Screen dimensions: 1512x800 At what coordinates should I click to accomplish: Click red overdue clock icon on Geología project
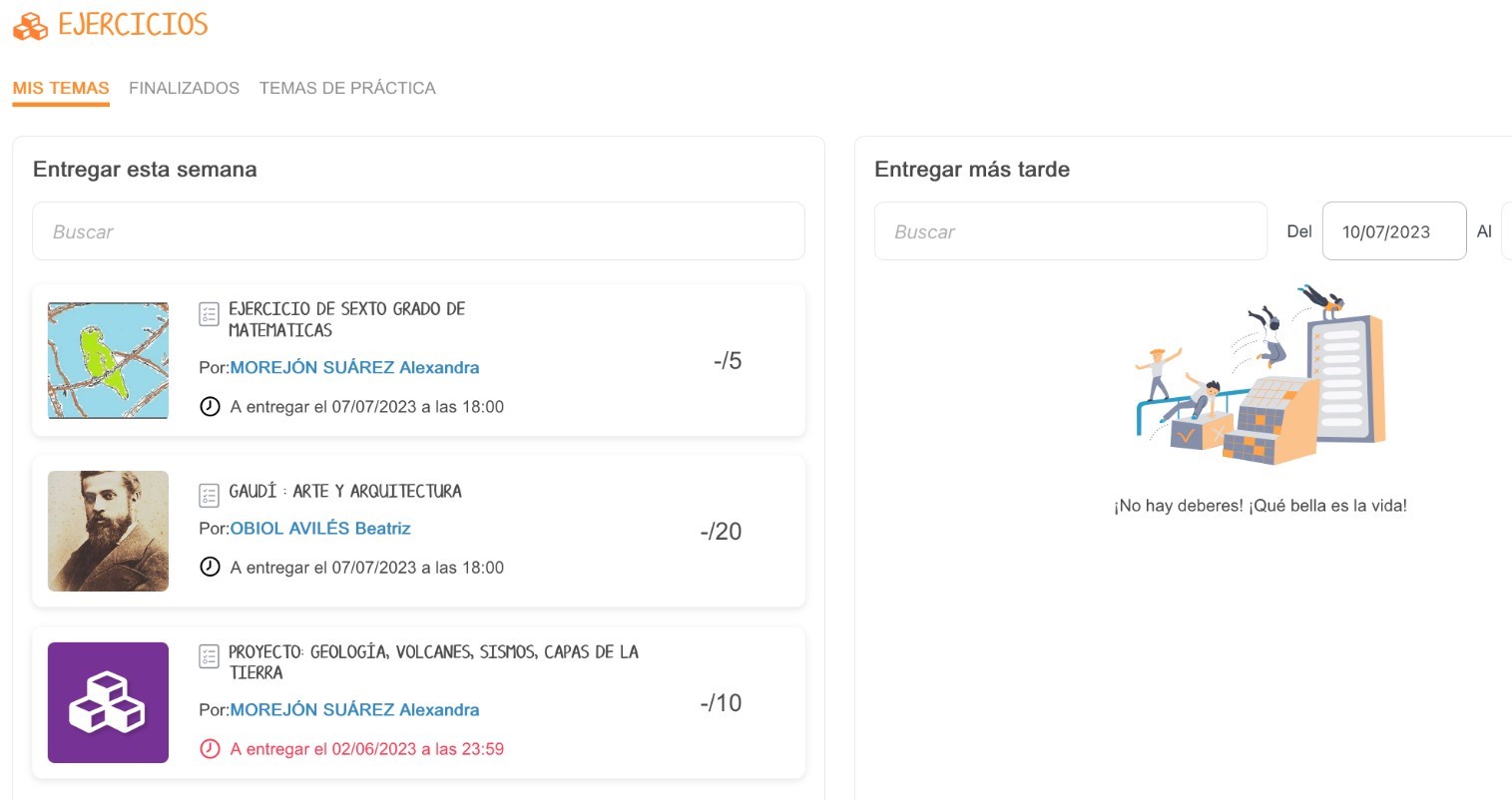(x=210, y=749)
